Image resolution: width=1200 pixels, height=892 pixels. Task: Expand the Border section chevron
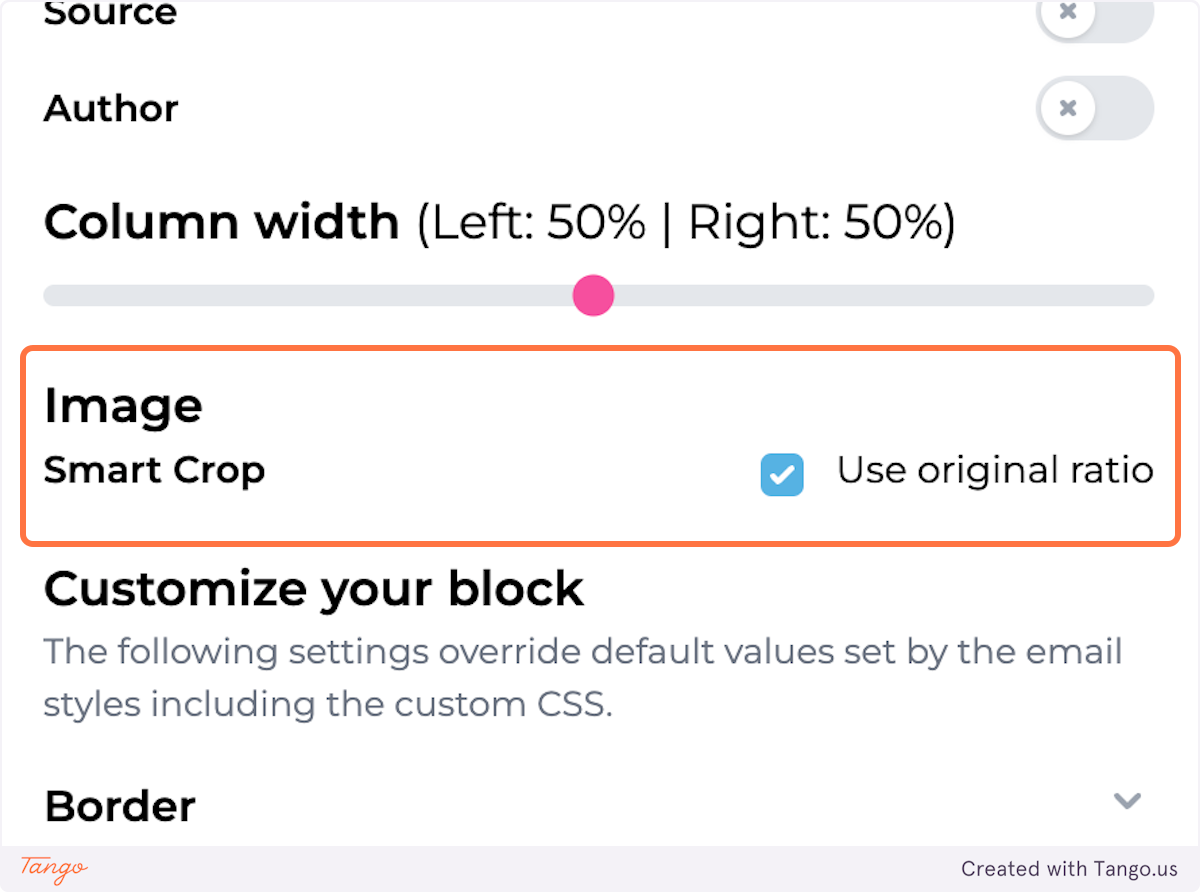point(1128,800)
